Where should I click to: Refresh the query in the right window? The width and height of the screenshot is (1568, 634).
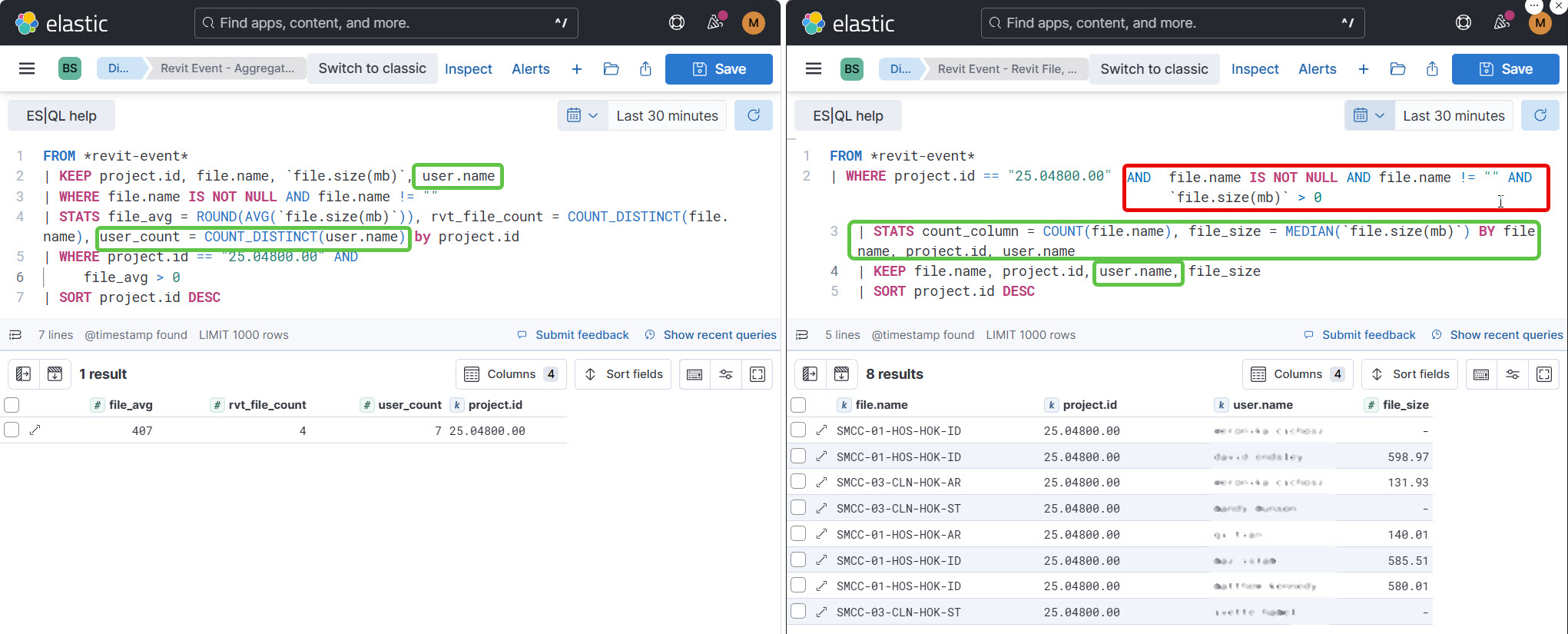pos(1540,115)
